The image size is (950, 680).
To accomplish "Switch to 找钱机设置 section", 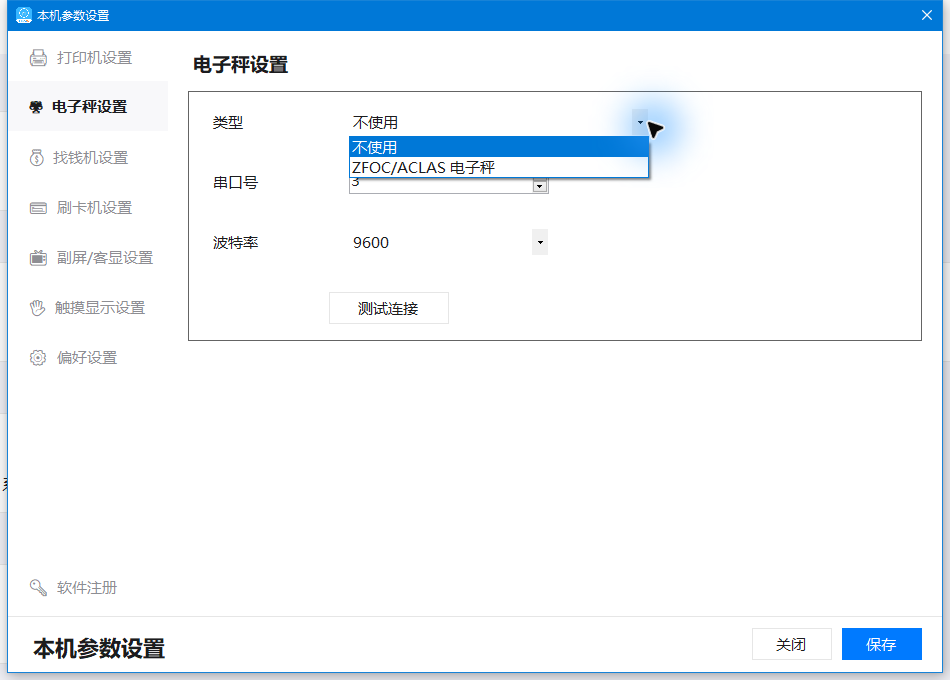I will [x=88, y=158].
